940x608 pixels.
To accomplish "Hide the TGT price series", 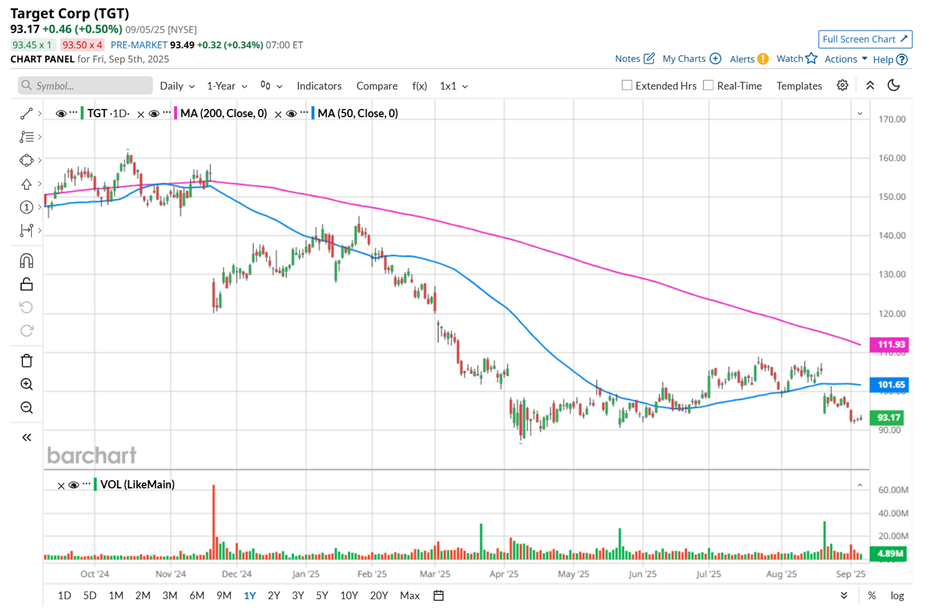I will pyautogui.click(x=61, y=113).
